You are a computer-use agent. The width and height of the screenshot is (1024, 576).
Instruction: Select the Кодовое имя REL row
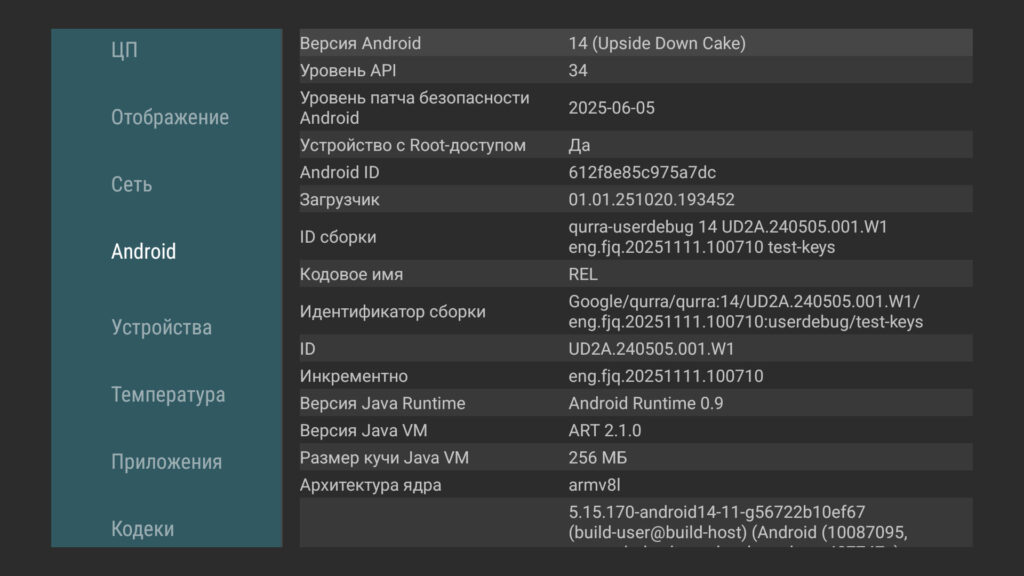(x=635, y=274)
